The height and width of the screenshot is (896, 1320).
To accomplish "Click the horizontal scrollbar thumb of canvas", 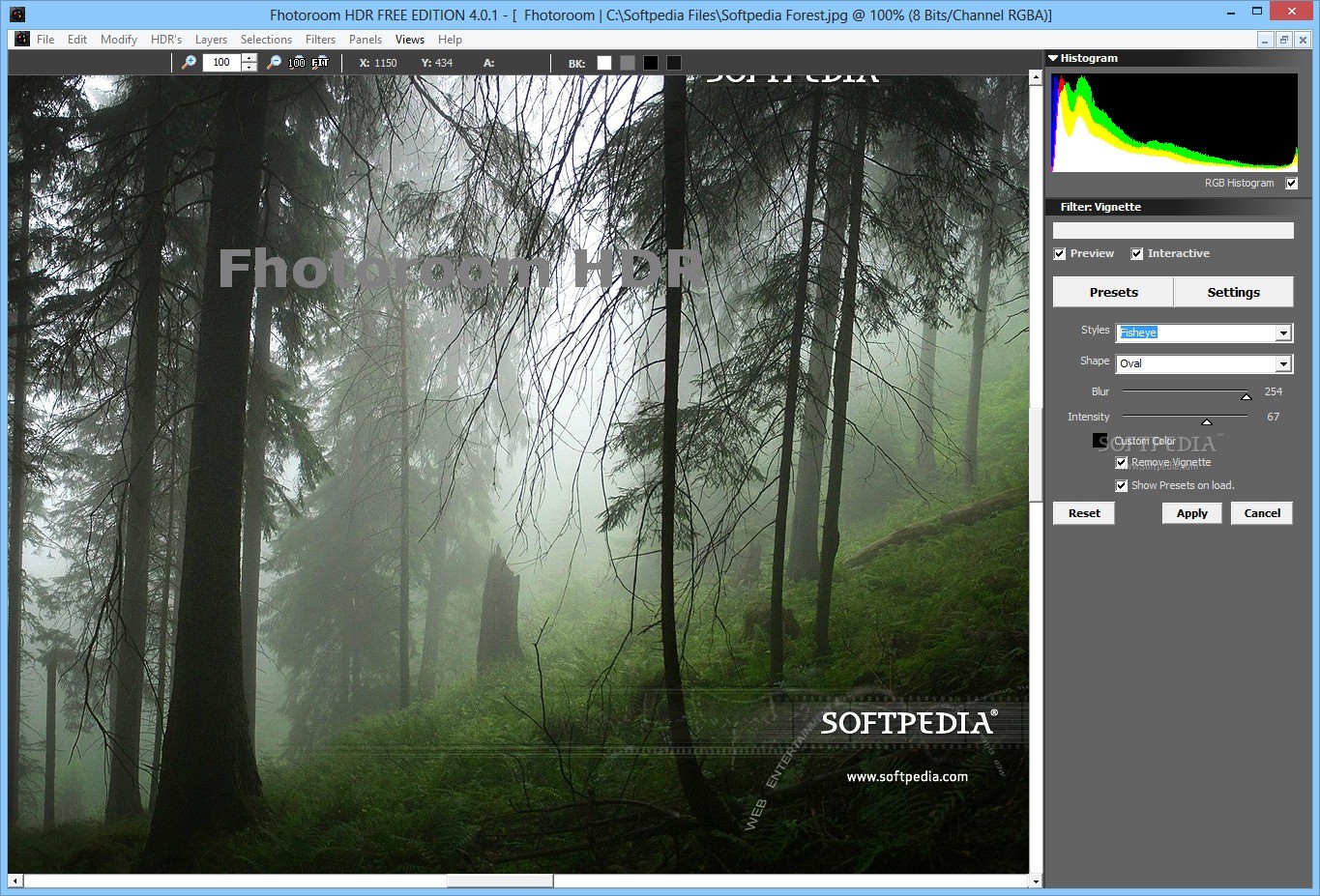I will pyautogui.click(x=500, y=881).
